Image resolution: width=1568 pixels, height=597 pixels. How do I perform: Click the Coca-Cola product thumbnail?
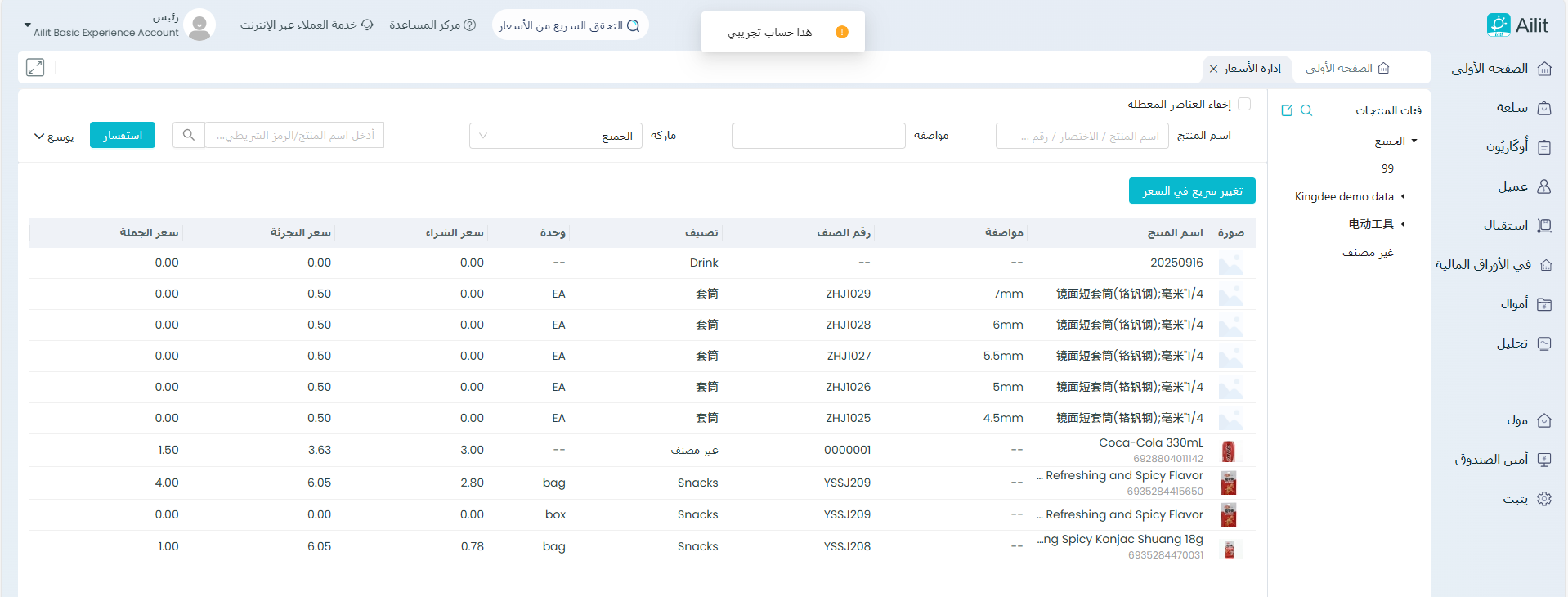pyautogui.click(x=1228, y=451)
